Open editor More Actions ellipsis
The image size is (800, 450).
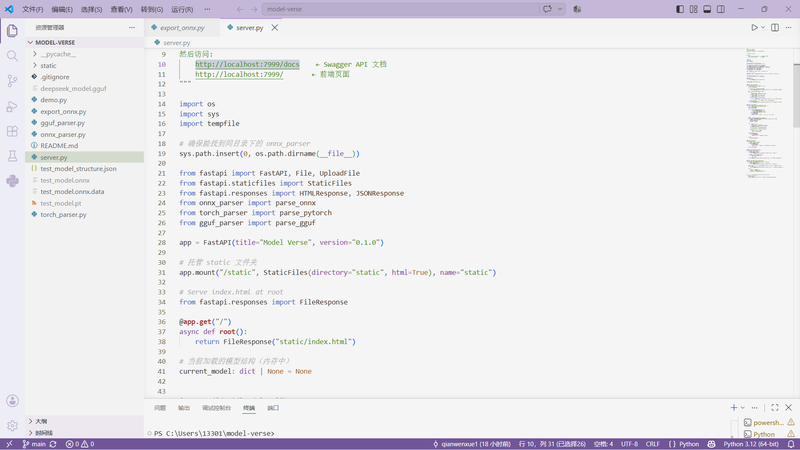788,28
